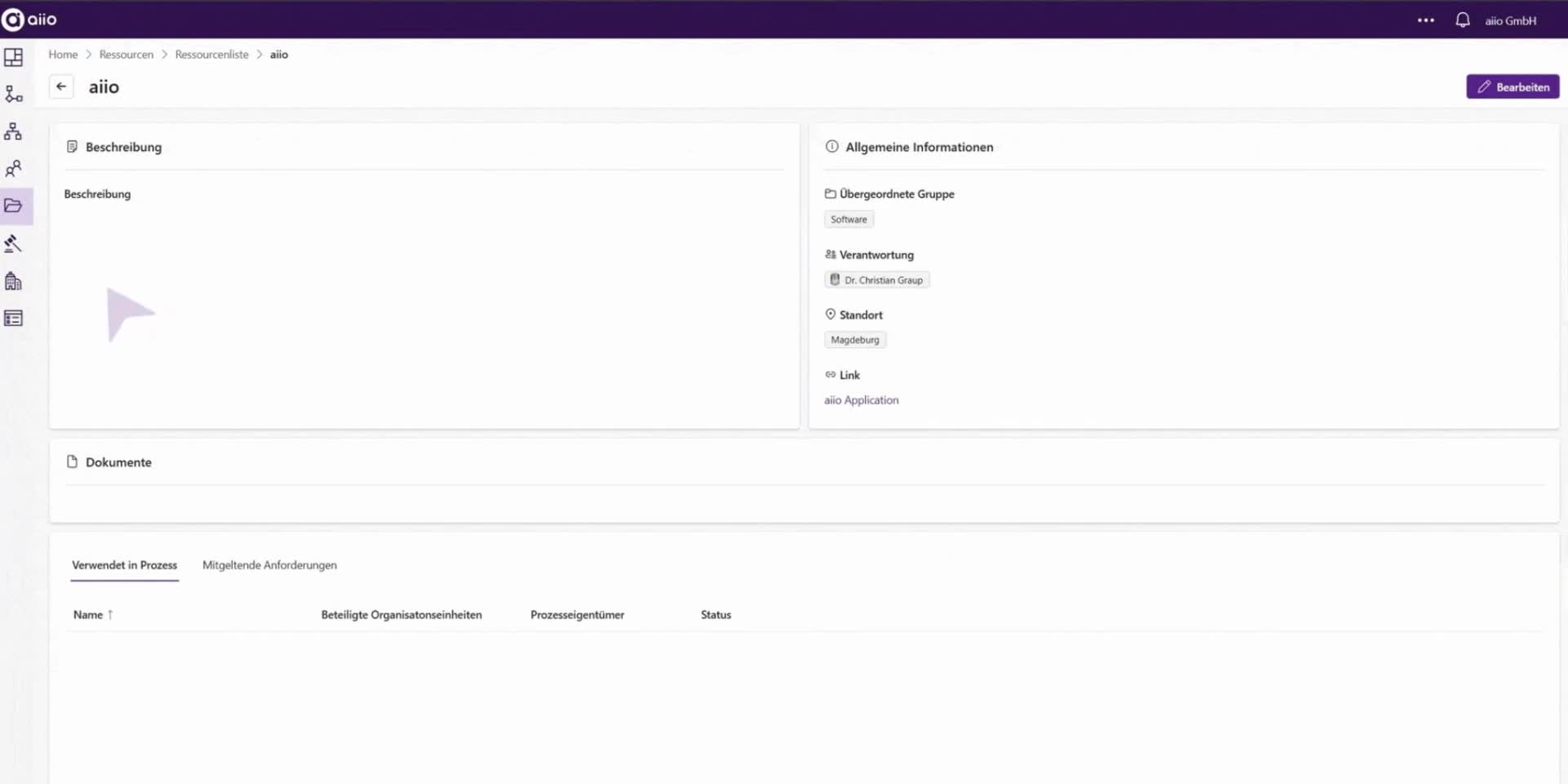This screenshot has width=1568, height=784.
Task: Open the organization chart icon in the sidebar
Action: [x=14, y=131]
